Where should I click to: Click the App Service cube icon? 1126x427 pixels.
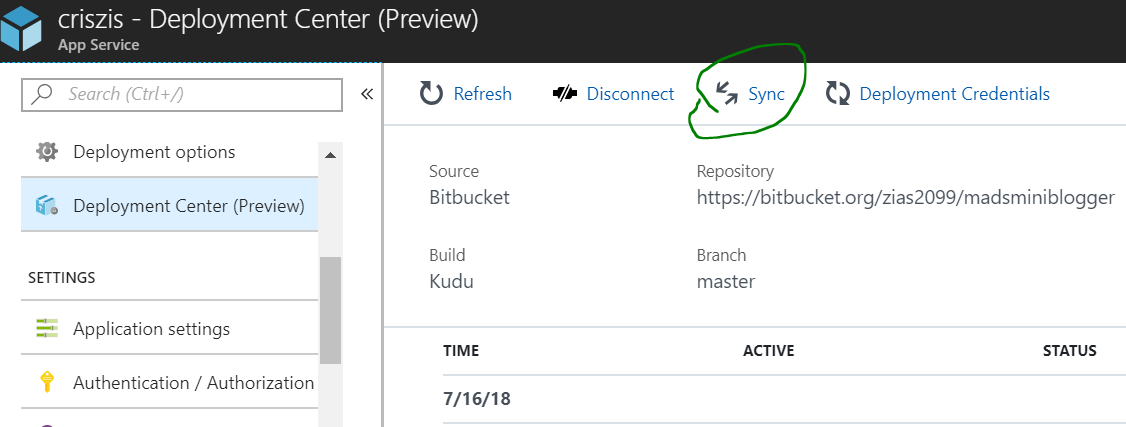[22, 28]
